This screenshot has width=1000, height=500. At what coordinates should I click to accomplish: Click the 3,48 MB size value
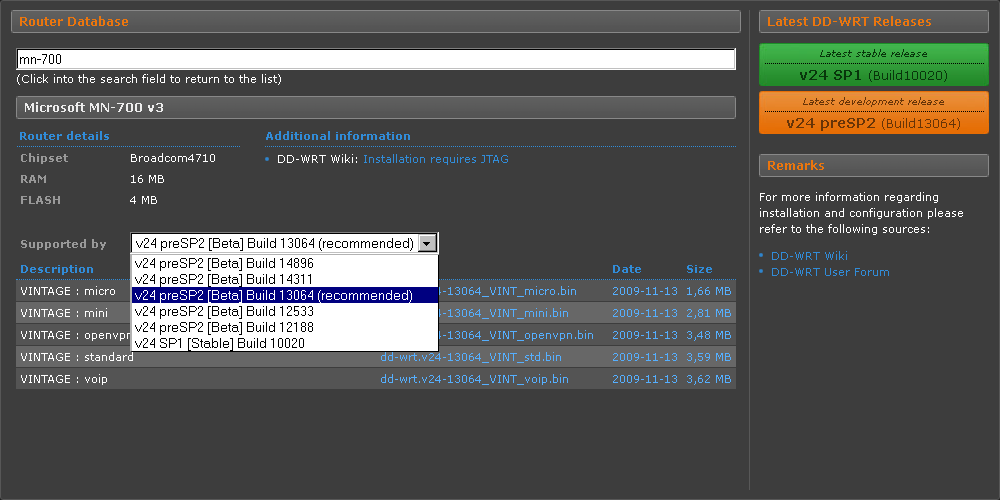pos(709,335)
